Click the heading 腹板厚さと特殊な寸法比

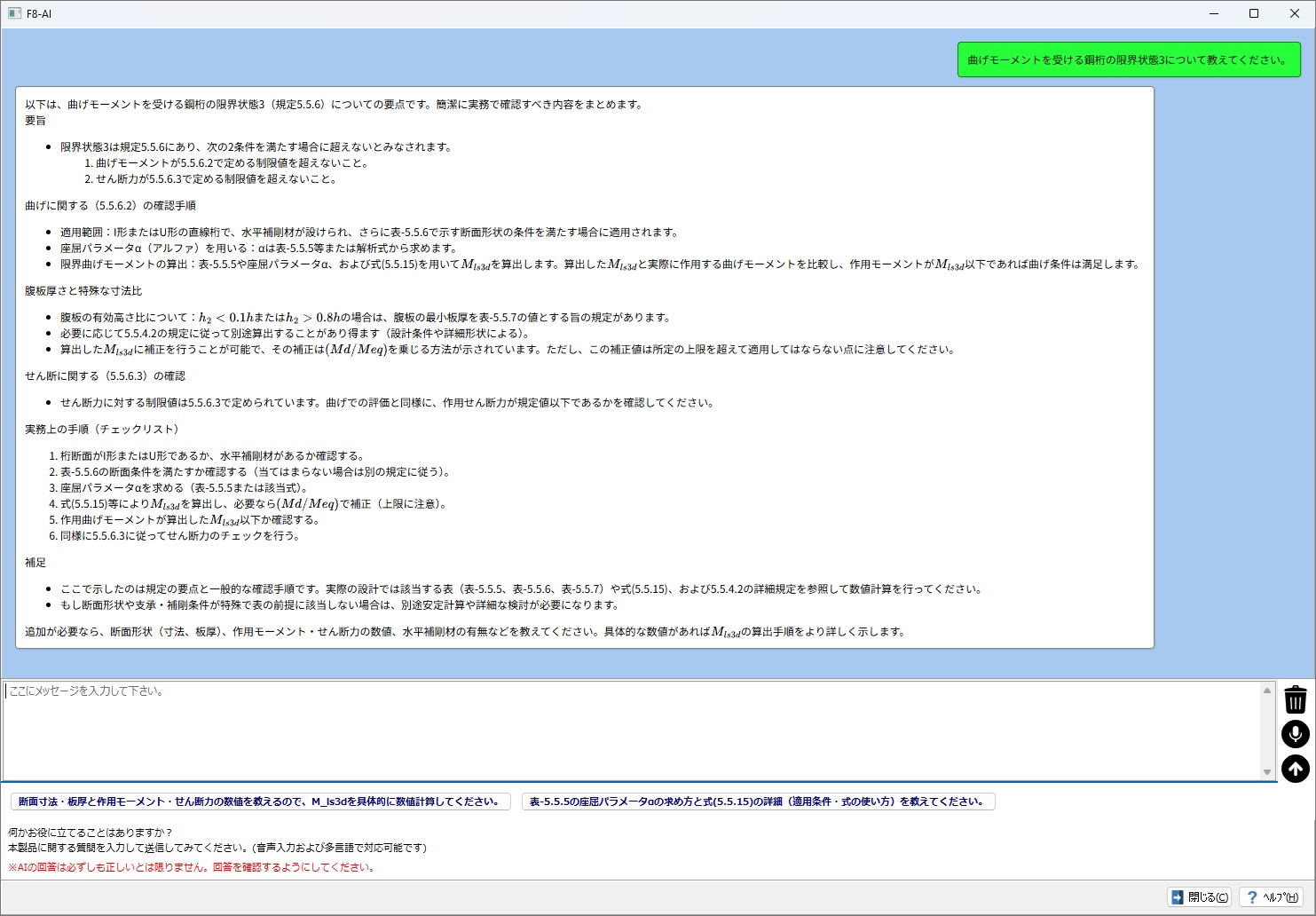point(83,291)
